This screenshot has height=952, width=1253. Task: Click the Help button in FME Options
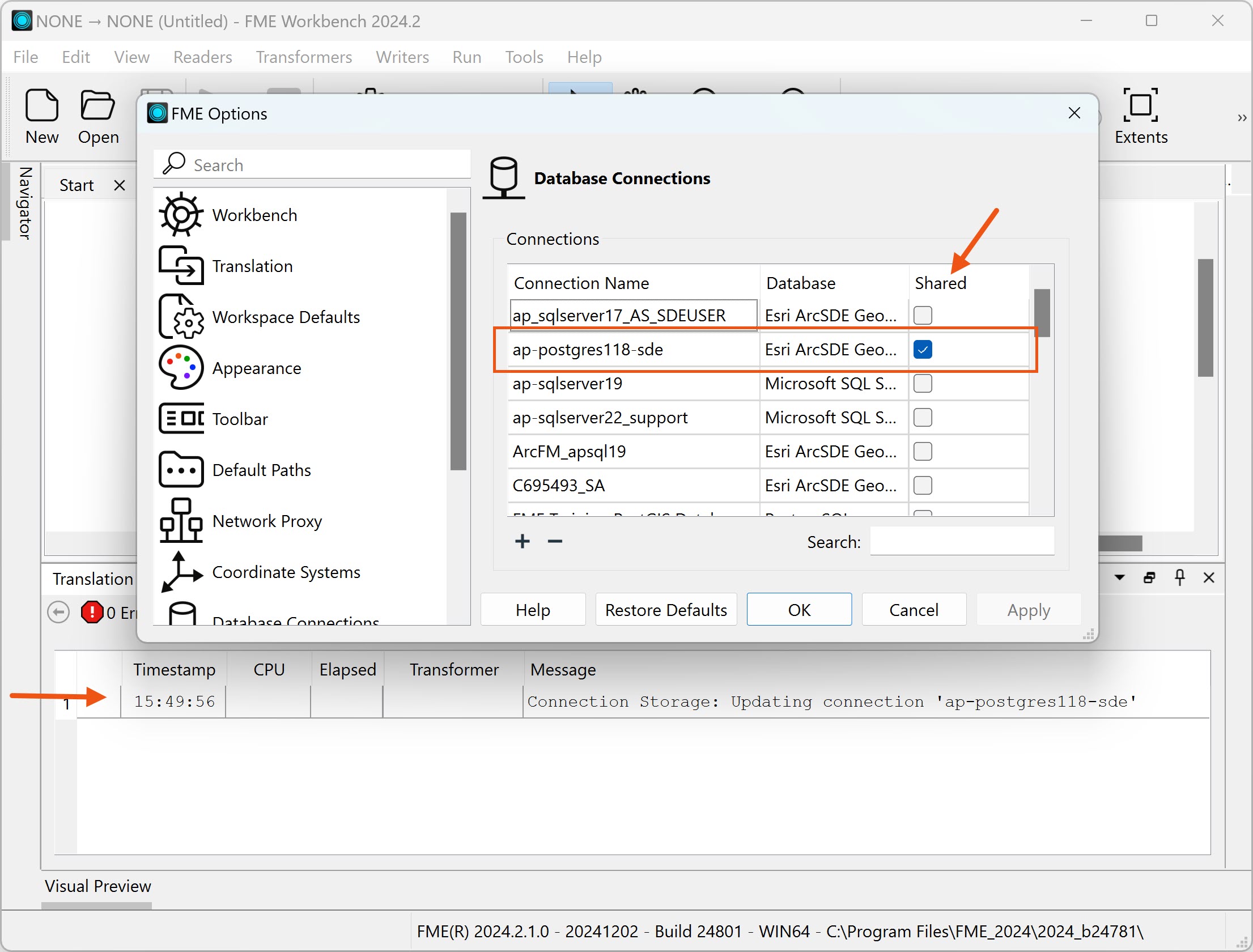click(x=533, y=610)
